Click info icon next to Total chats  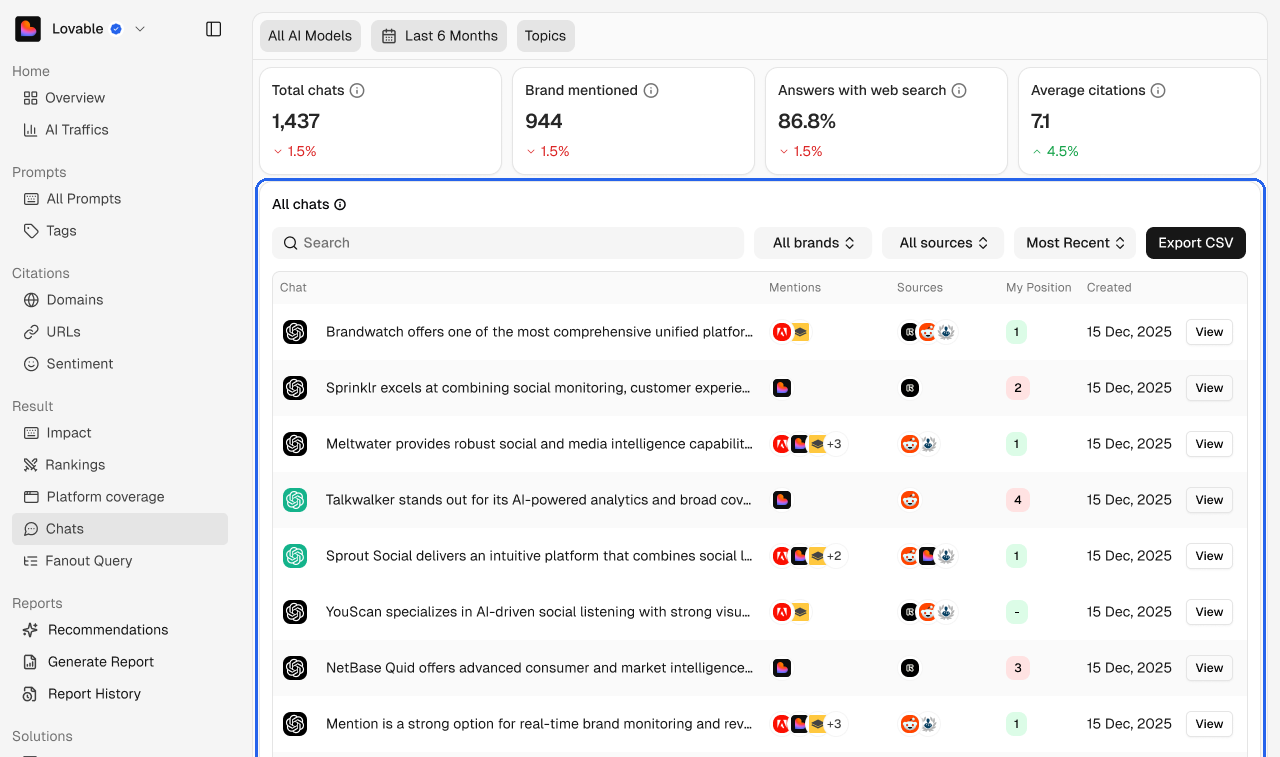pyautogui.click(x=357, y=90)
